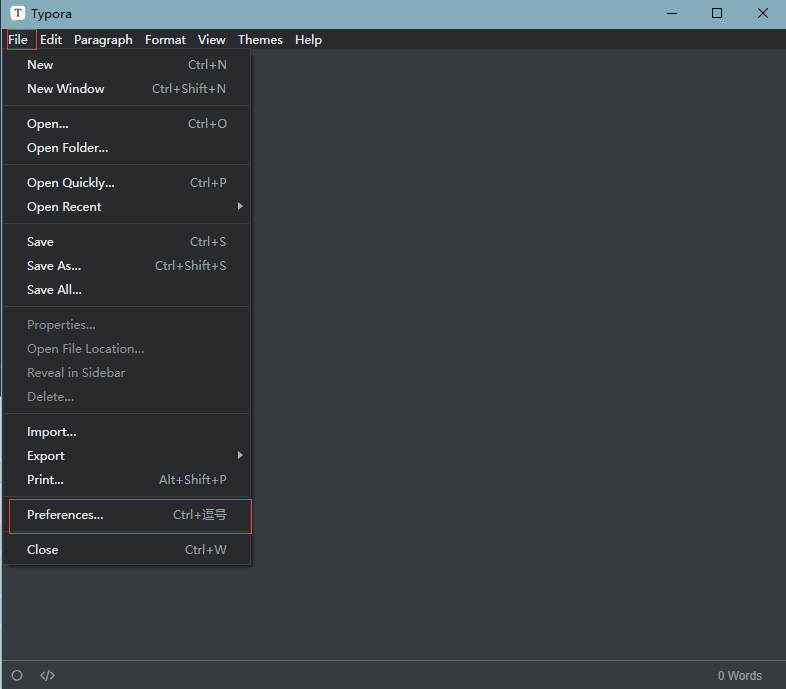Select Save All... entry
Image resolution: width=786 pixels, height=689 pixels.
[127, 290]
